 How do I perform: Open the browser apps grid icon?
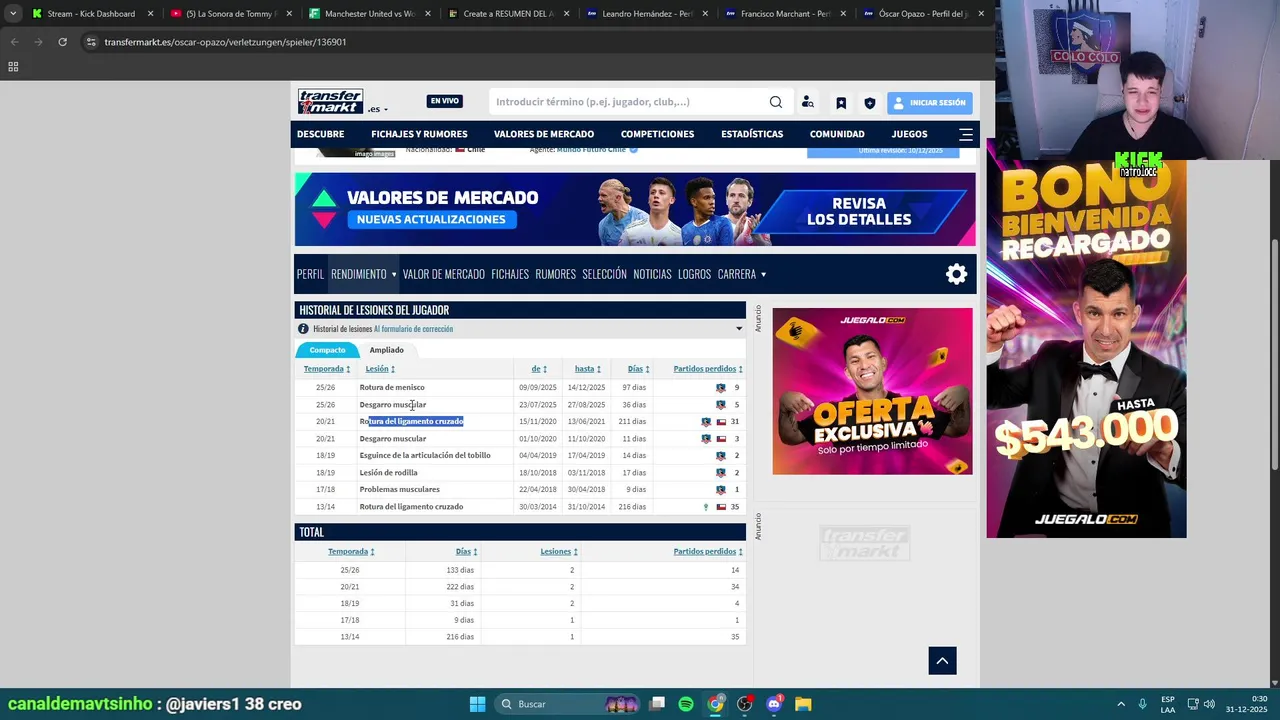click(13, 67)
